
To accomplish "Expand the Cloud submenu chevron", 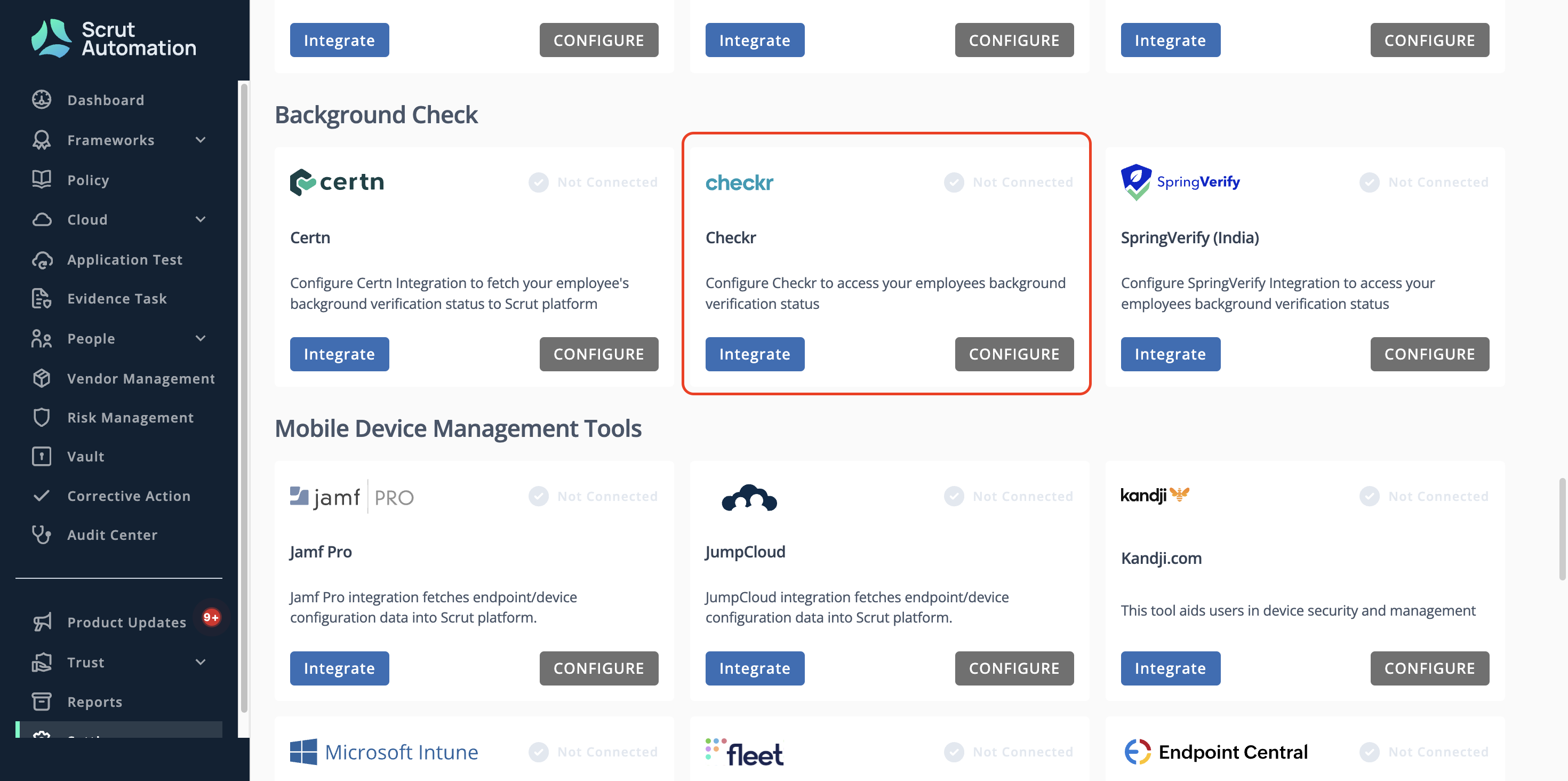I will (x=200, y=219).
